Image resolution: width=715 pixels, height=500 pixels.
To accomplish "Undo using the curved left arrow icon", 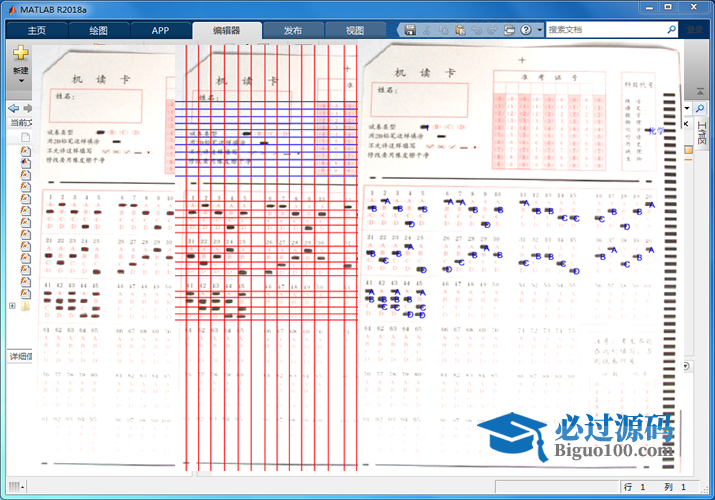I will click(477, 30).
